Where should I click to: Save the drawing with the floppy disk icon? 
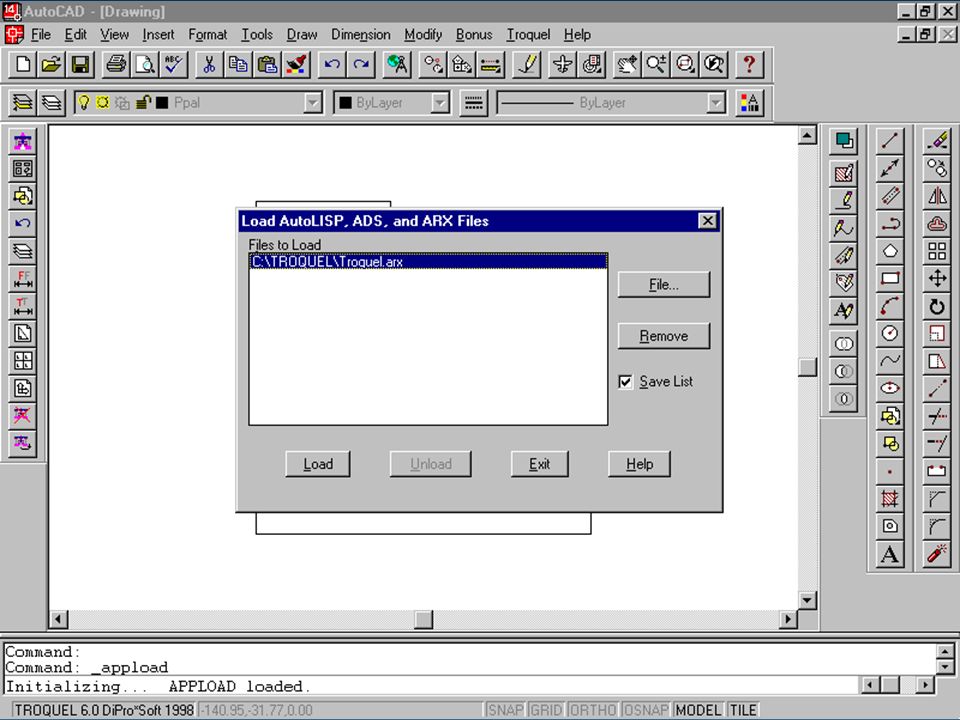(x=80, y=64)
